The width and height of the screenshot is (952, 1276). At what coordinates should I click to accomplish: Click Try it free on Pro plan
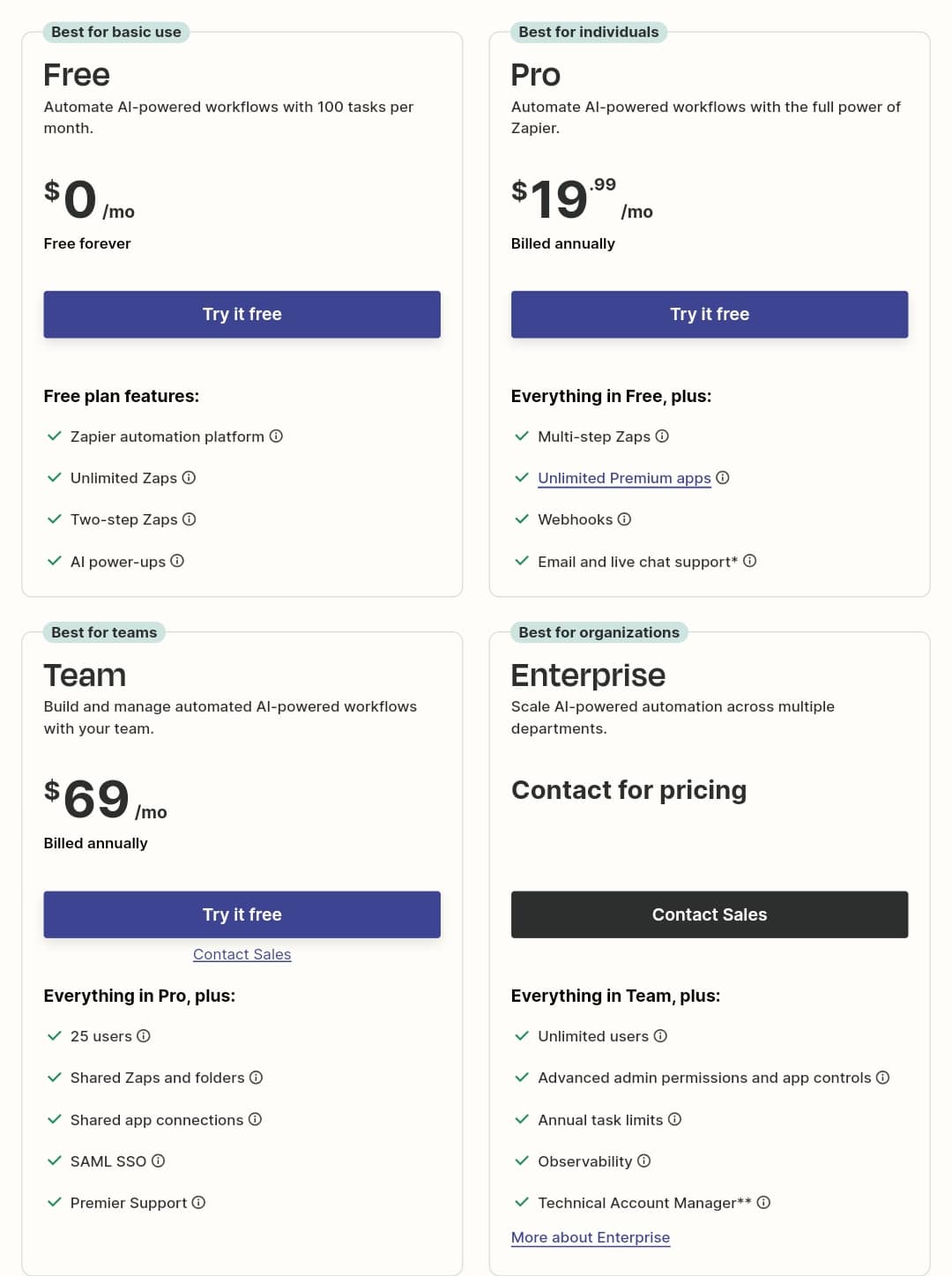click(710, 314)
